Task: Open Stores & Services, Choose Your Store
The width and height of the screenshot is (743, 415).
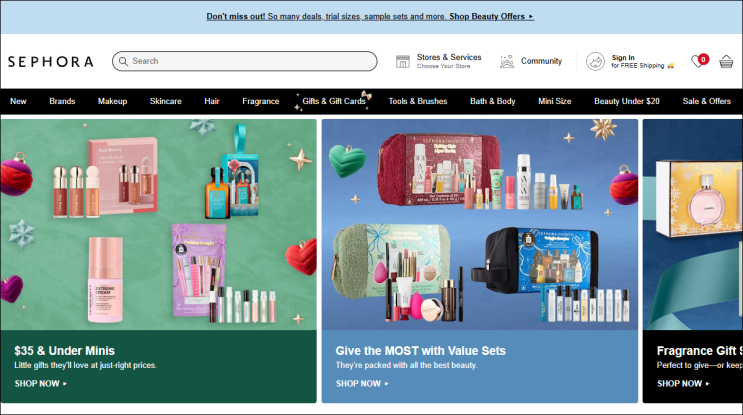Action: tap(439, 61)
